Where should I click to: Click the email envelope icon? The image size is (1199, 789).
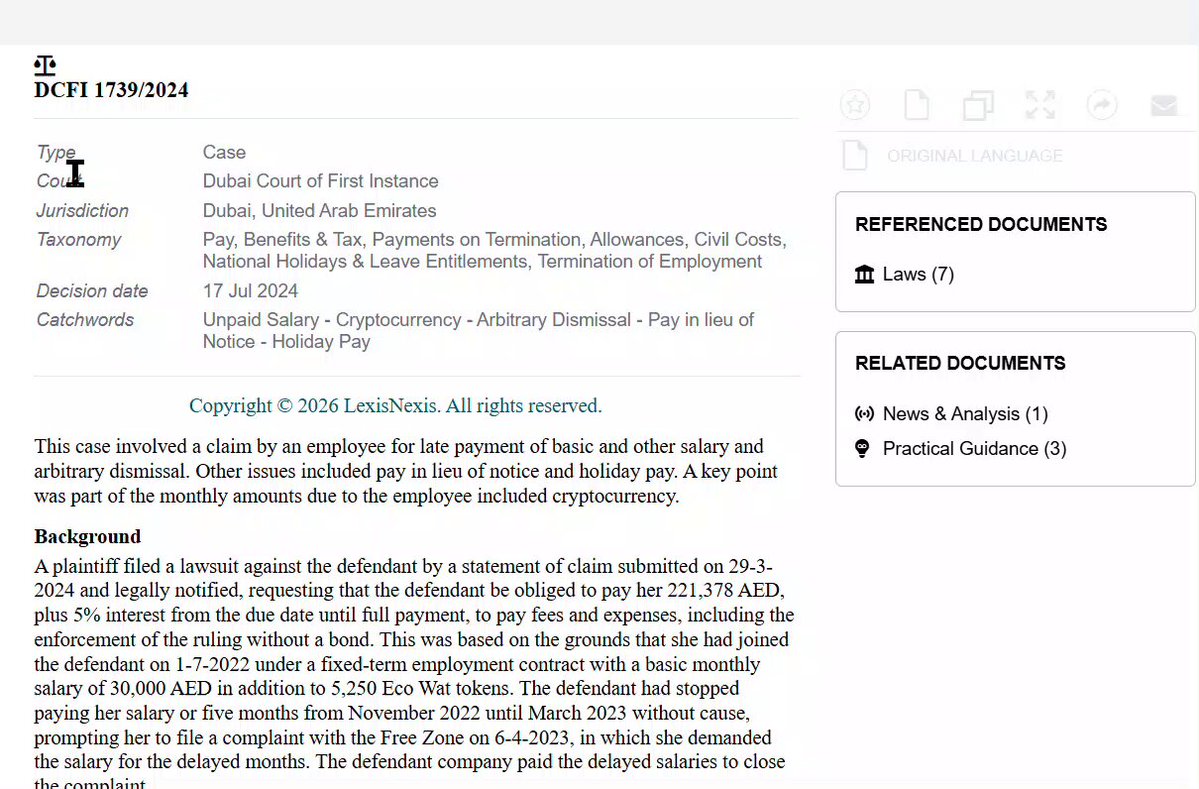[x=1164, y=106]
